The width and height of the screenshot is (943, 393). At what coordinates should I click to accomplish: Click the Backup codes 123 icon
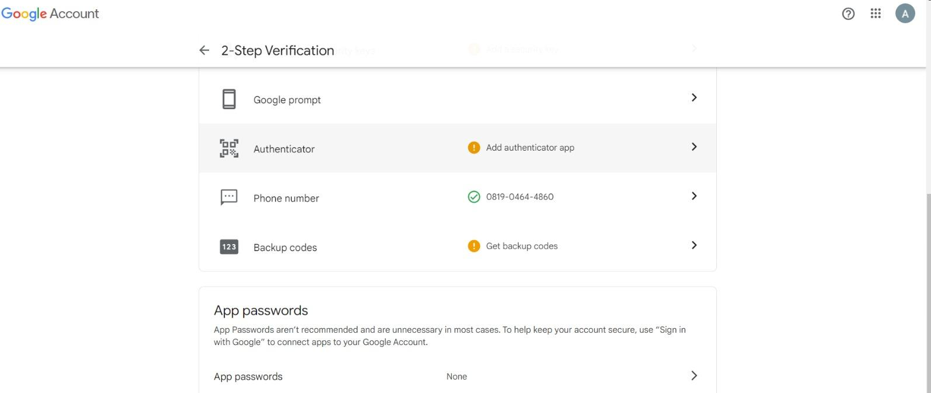point(229,247)
